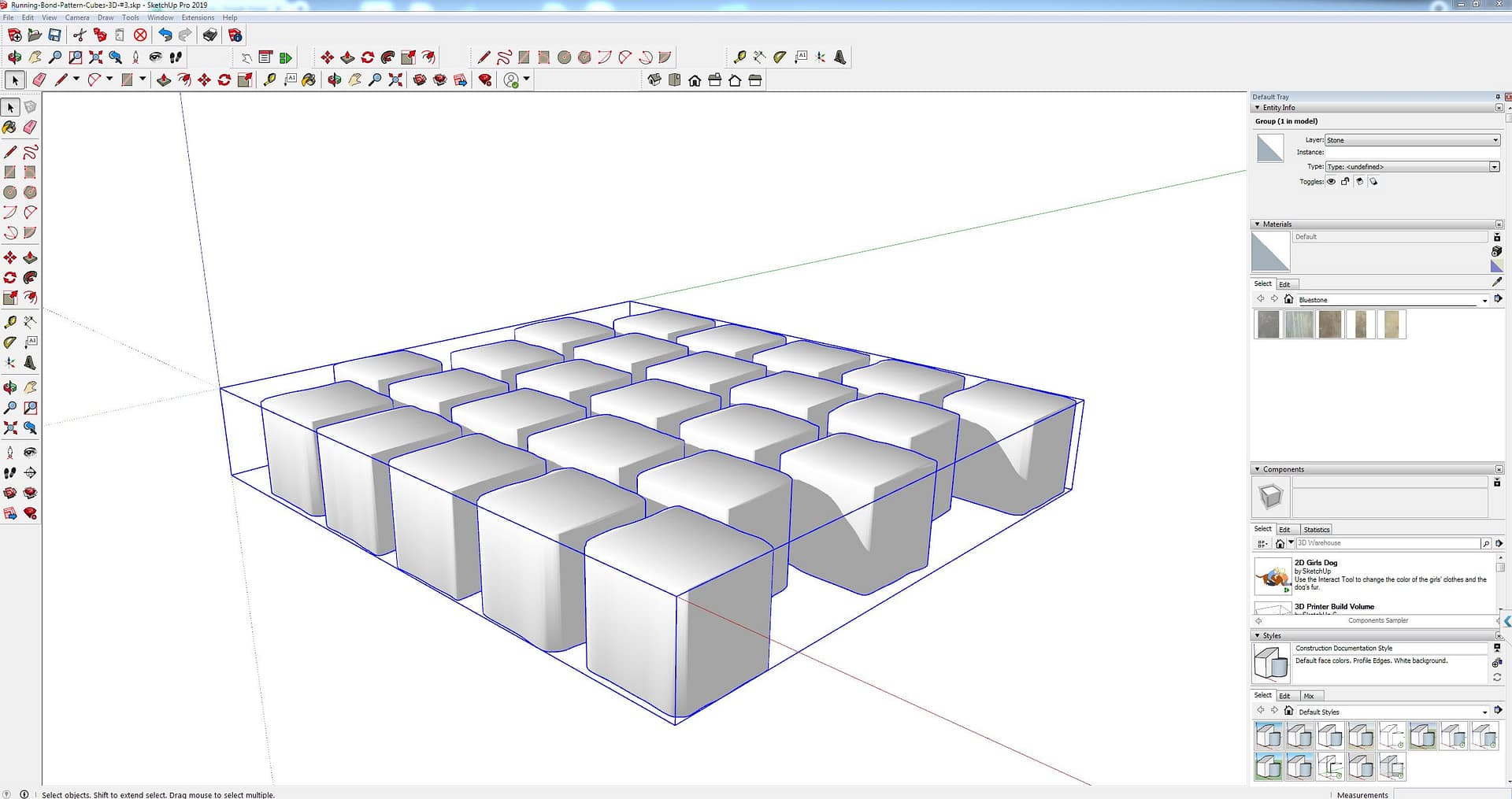Click the Erase red circle-X icon
This screenshot has height=799, width=1512.
coord(140,35)
